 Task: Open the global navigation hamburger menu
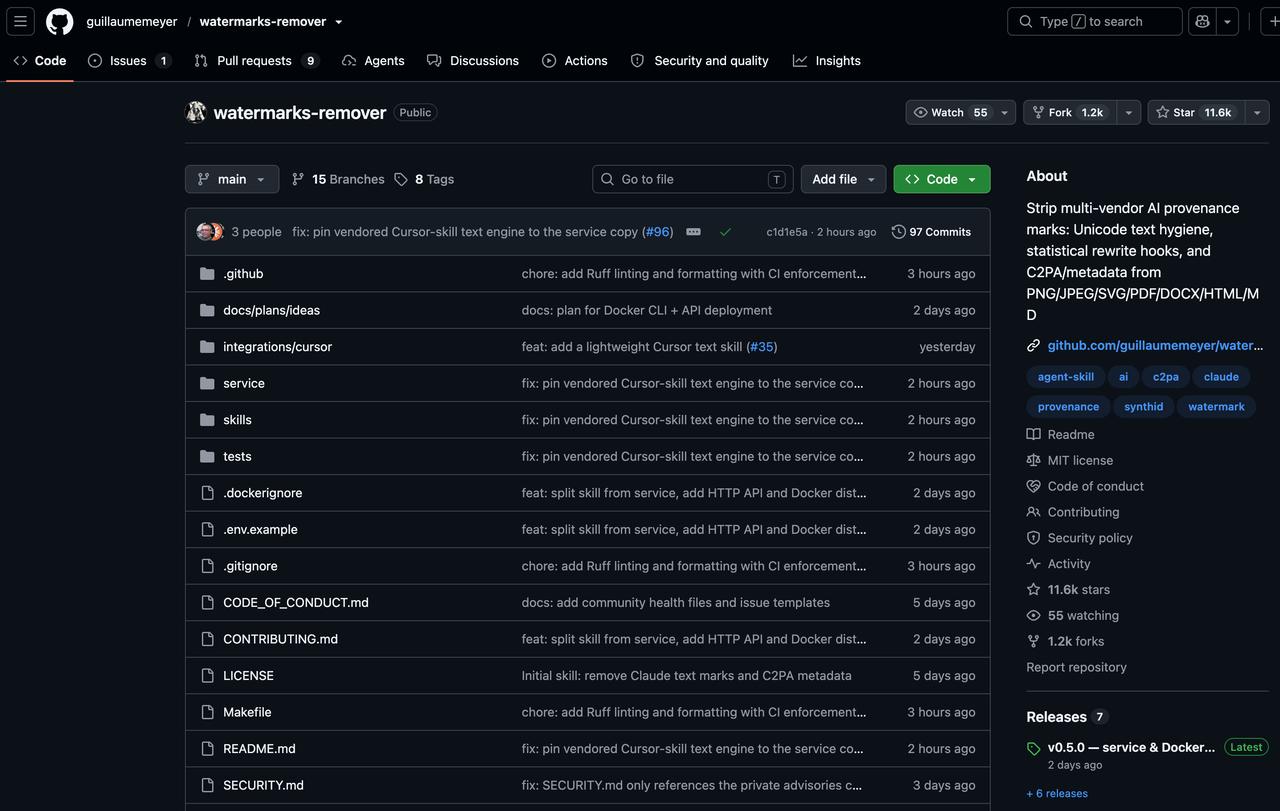20,21
